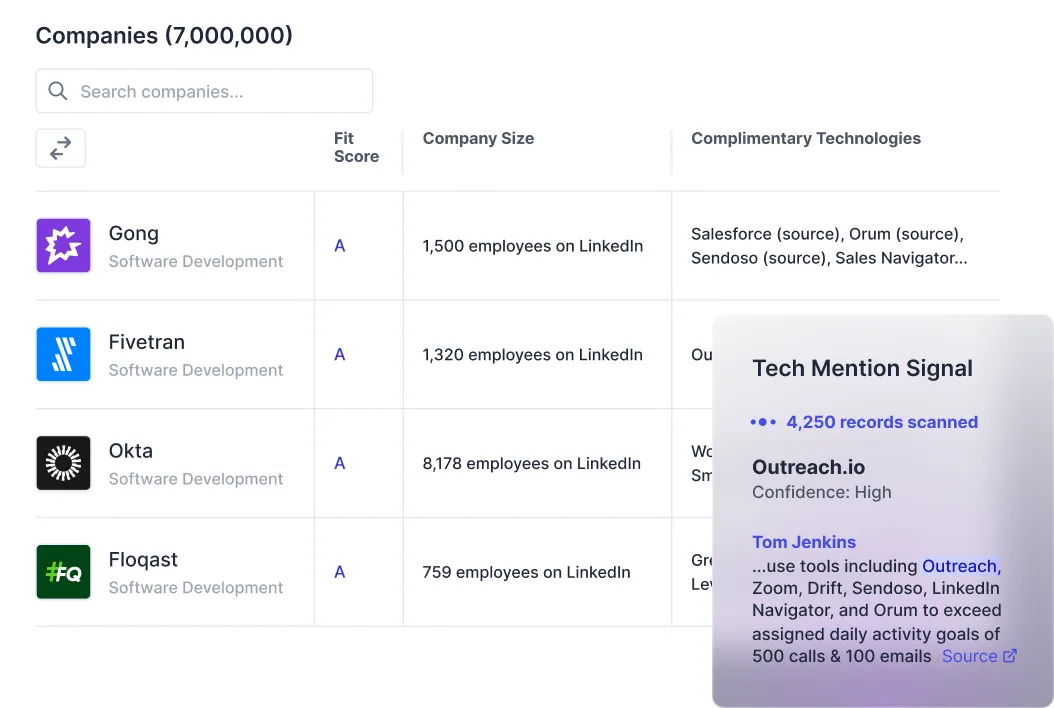Click 1,320 employees on LinkedIn cell
This screenshot has width=1054, height=708.
coord(532,355)
